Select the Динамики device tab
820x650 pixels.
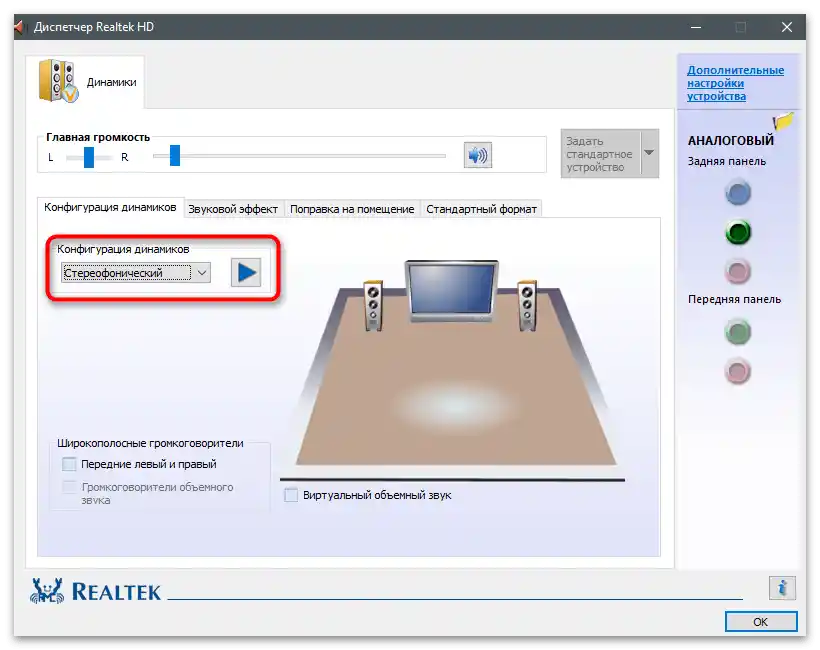85,82
